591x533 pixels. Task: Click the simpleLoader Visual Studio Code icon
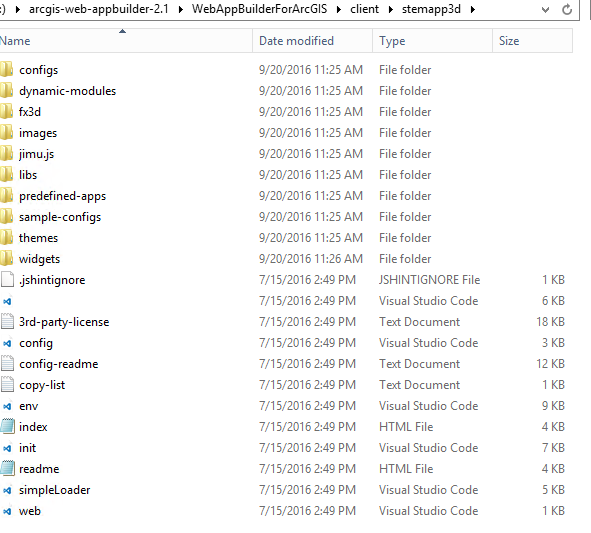(7, 490)
